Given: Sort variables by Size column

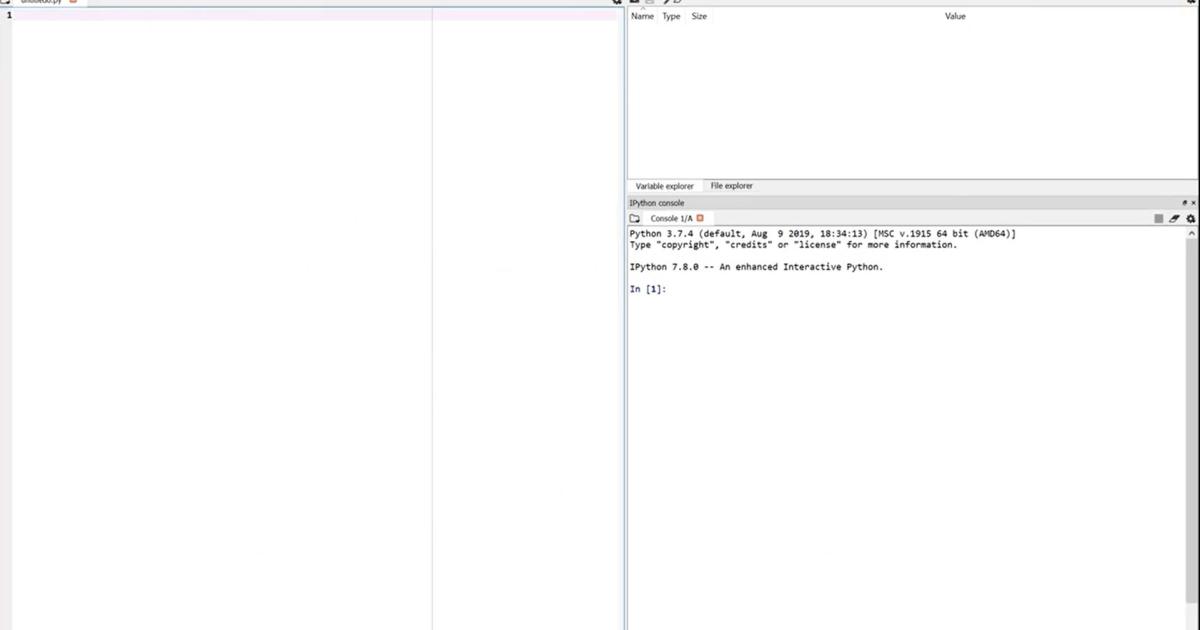Looking at the screenshot, I should 699,16.
